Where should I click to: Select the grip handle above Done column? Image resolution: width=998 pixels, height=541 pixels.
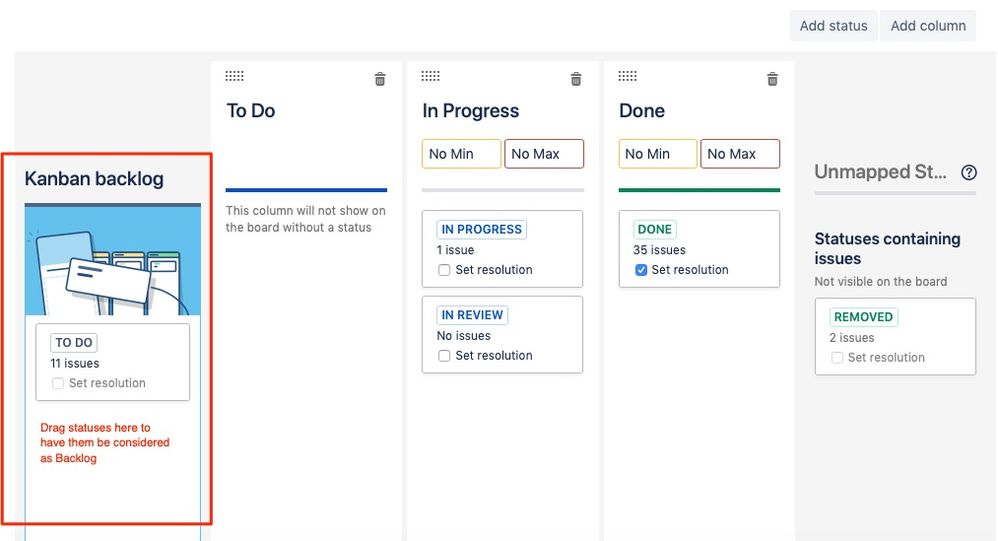(627, 76)
